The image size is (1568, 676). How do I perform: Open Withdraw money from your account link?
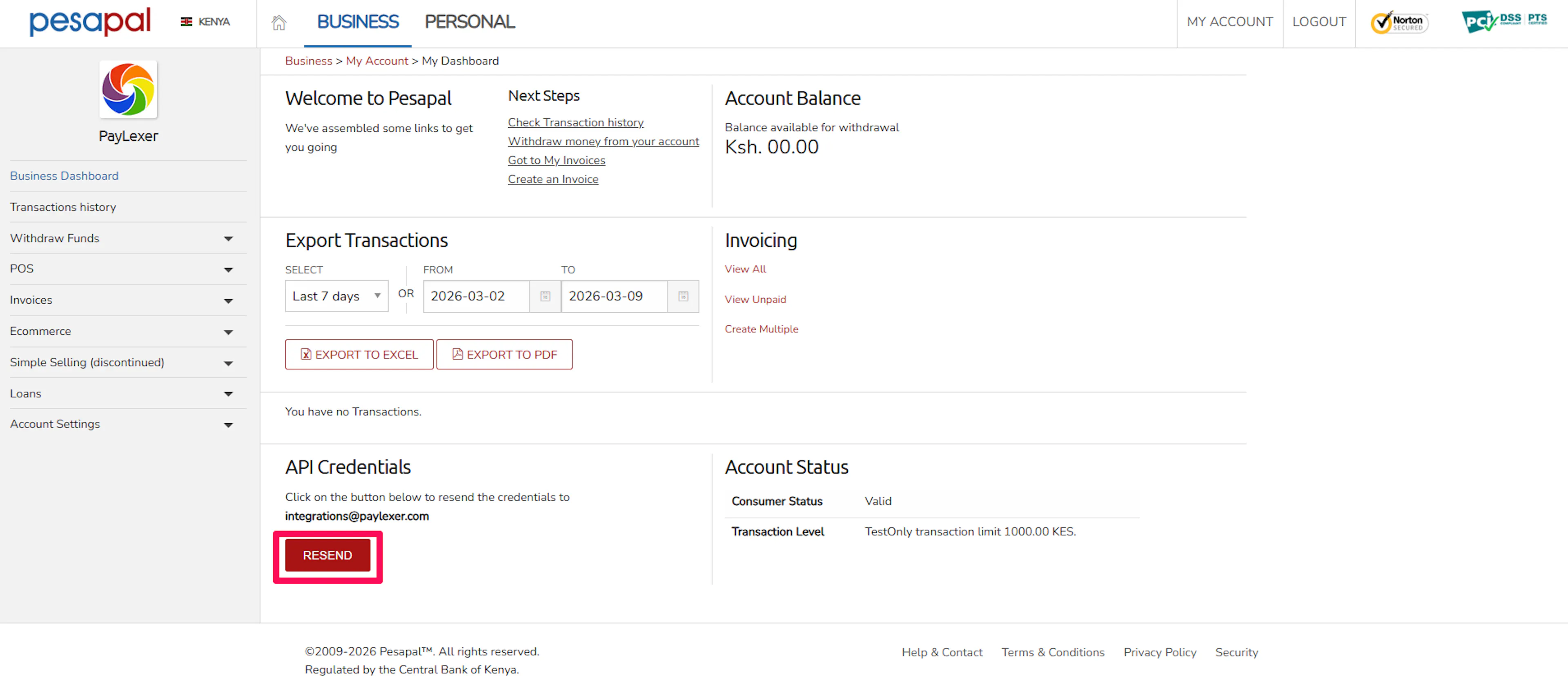point(603,141)
